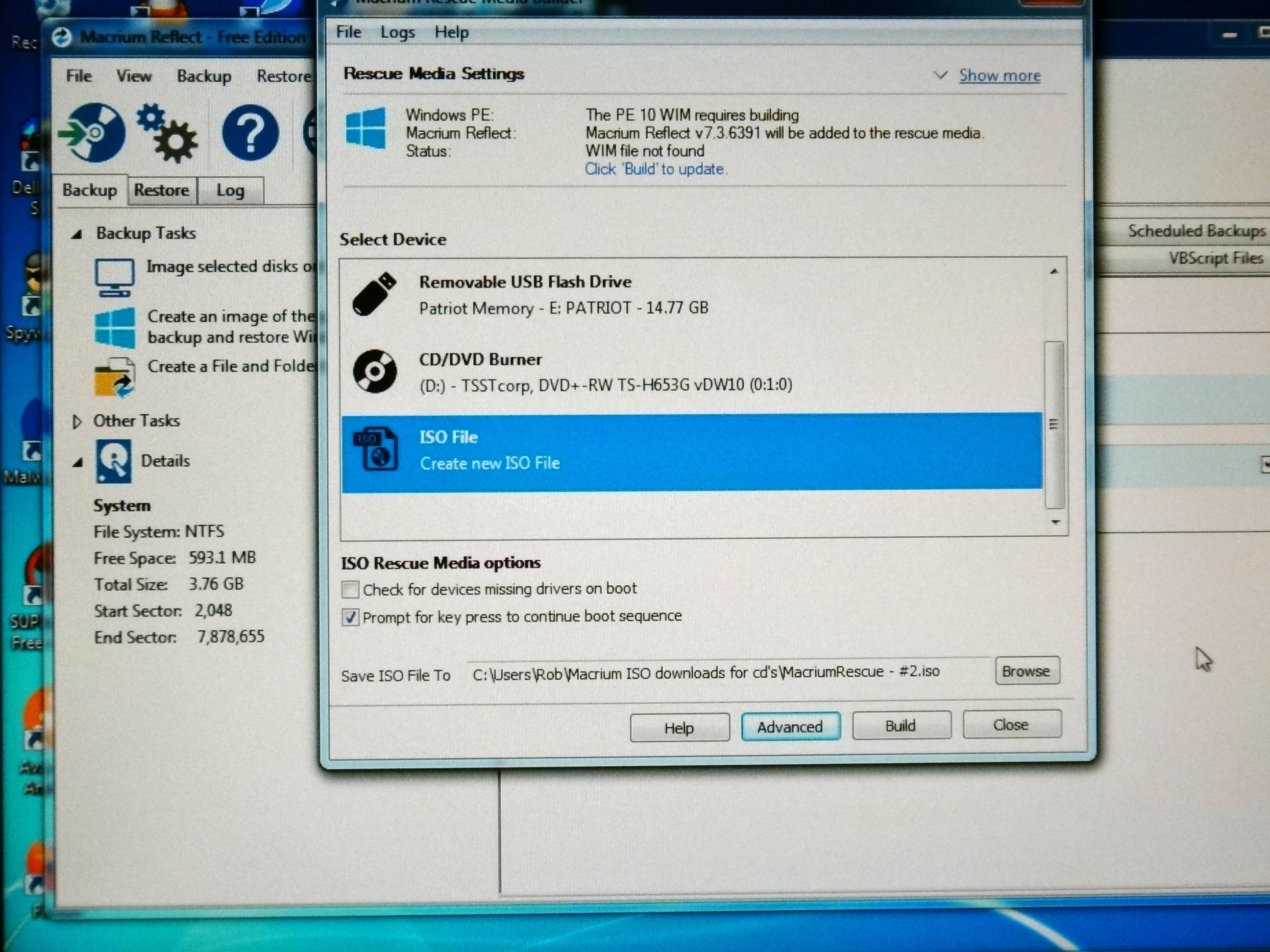This screenshot has height=952, width=1270.
Task: Uncheck Prompt for key press to continue boot
Action: pyautogui.click(x=350, y=618)
